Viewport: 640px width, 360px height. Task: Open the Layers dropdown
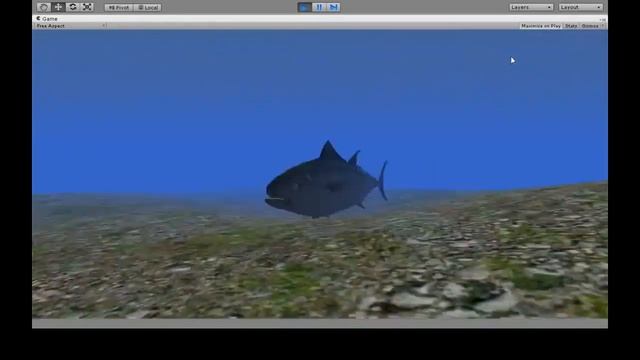point(531,7)
